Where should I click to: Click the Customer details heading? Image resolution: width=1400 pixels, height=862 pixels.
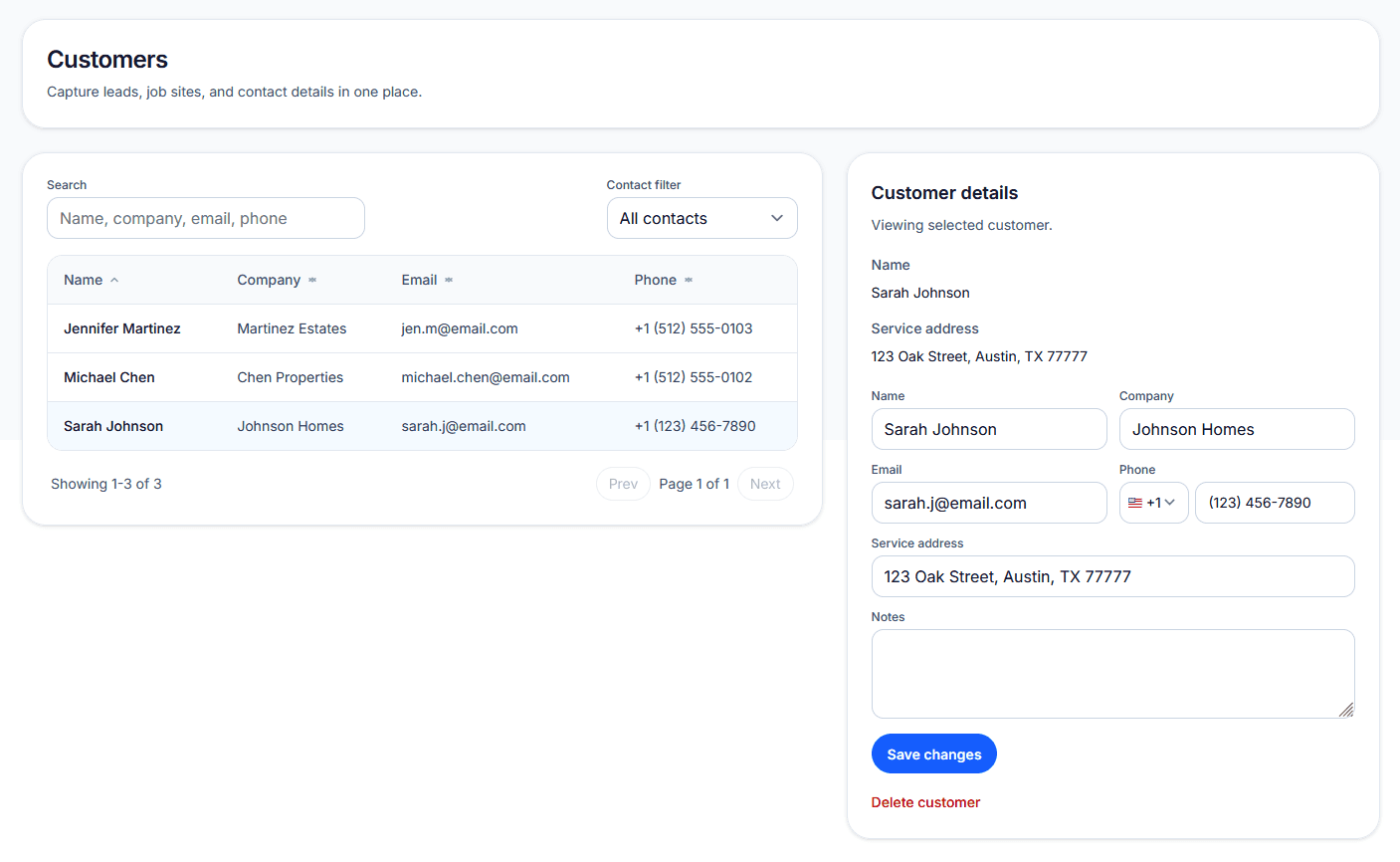pyautogui.click(x=944, y=193)
